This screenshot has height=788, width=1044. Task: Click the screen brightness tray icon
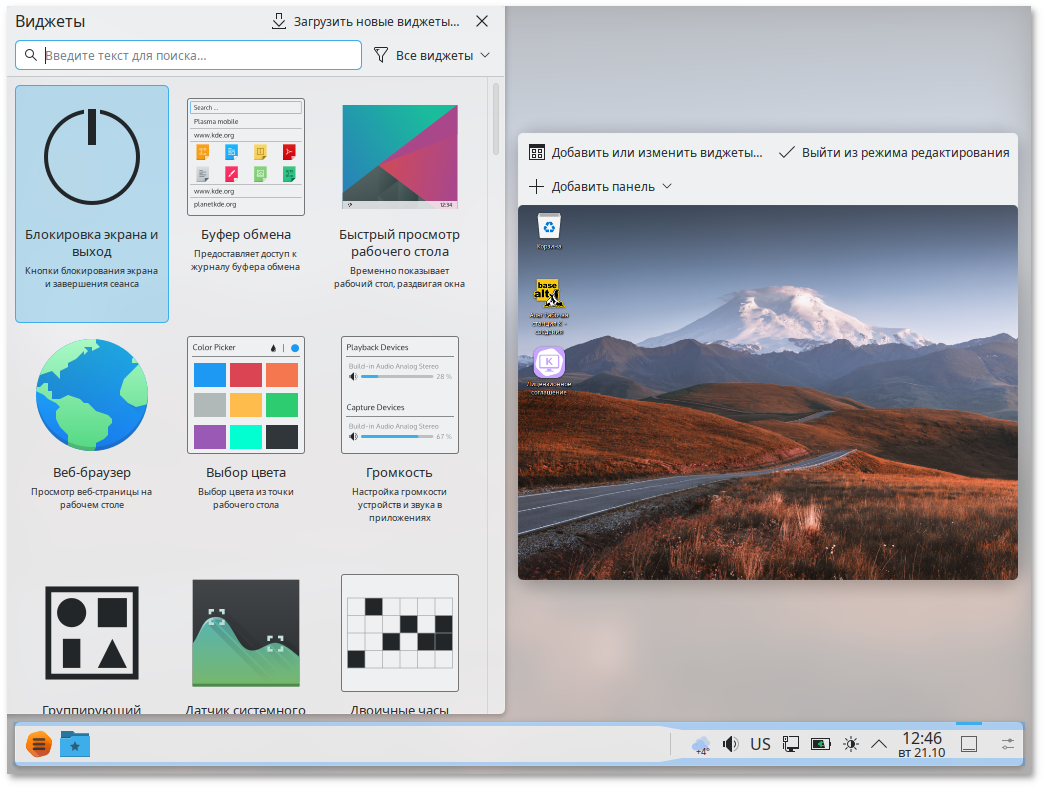[x=850, y=744]
